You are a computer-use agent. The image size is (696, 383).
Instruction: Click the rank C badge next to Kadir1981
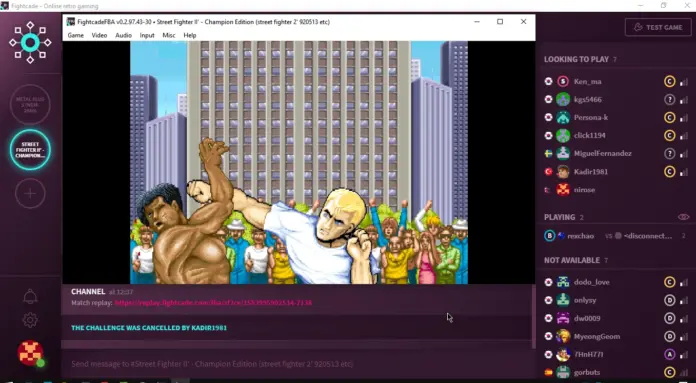coord(669,171)
